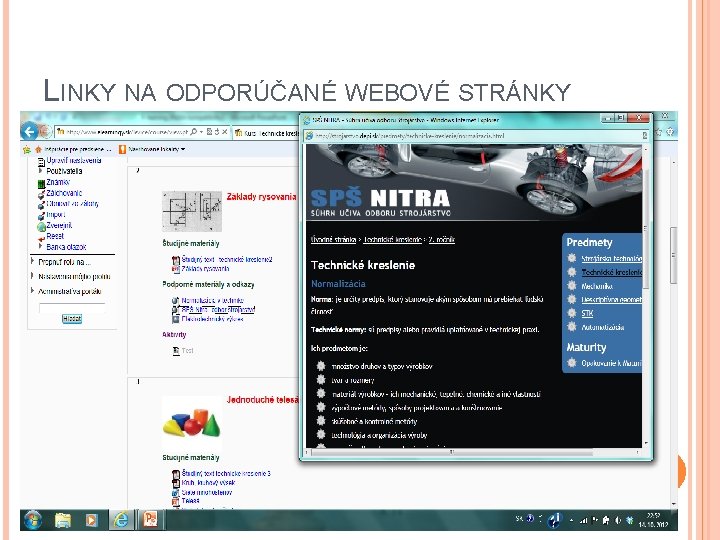This screenshot has height=540, width=720.
Task: Click the SK language indicator in taskbar
Action: click(x=519, y=518)
